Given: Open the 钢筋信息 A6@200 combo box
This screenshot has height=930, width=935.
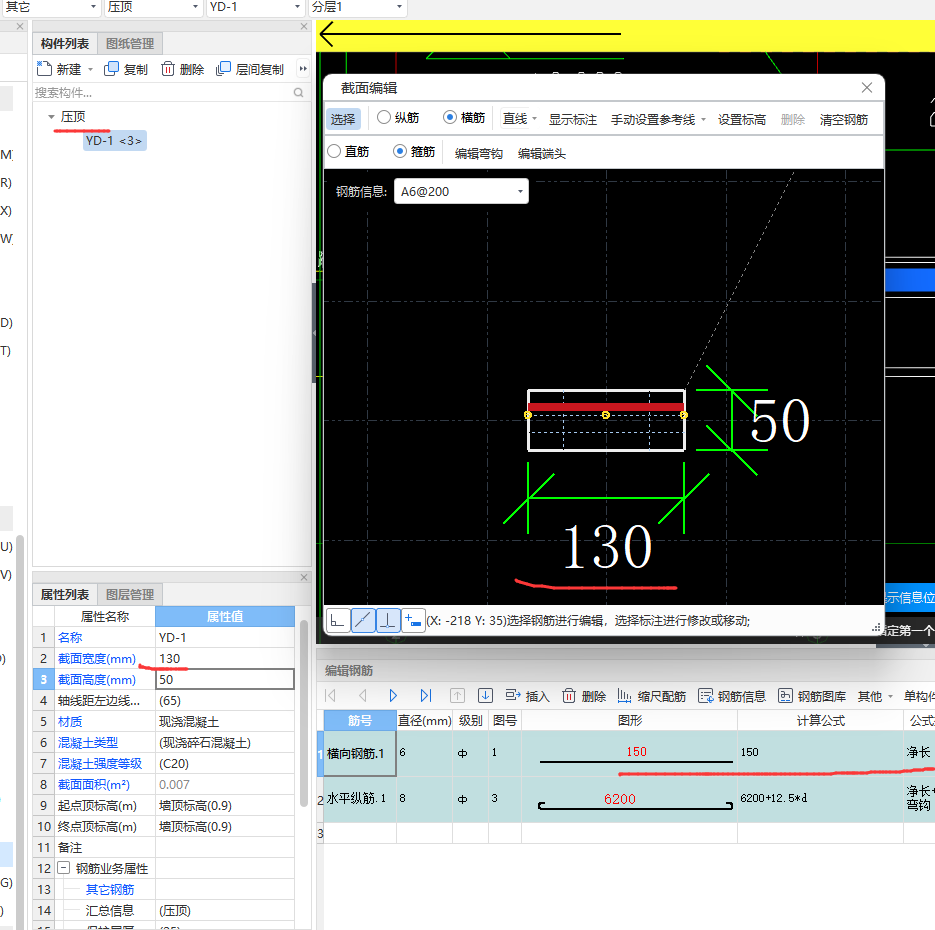Looking at the screenshot, I should pyautogui.click(x=461, y=191).
